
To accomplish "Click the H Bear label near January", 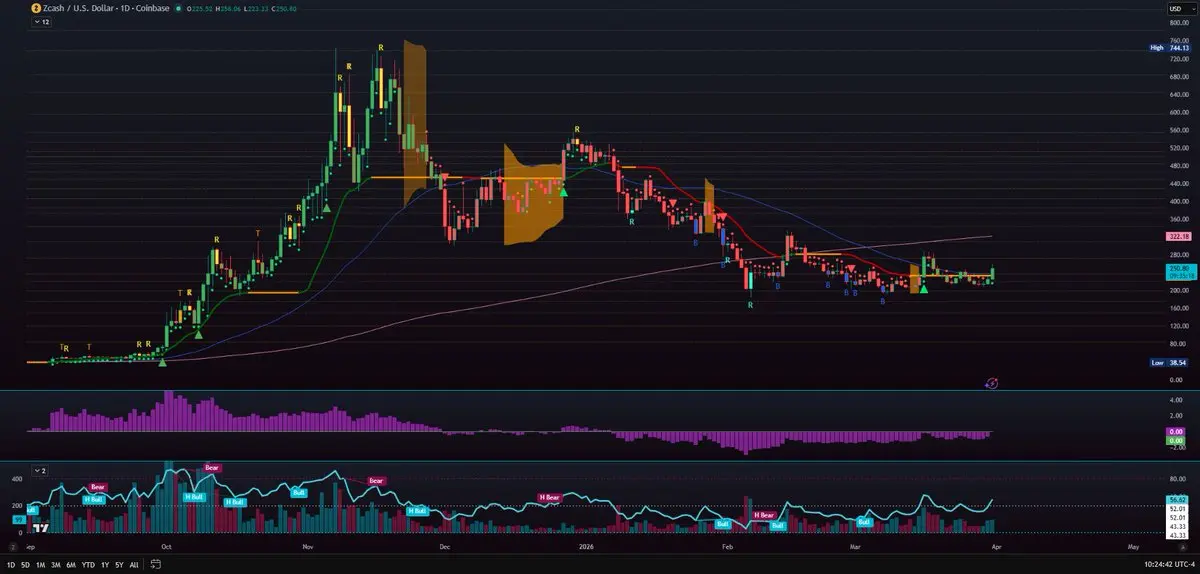I will point(550,497).
